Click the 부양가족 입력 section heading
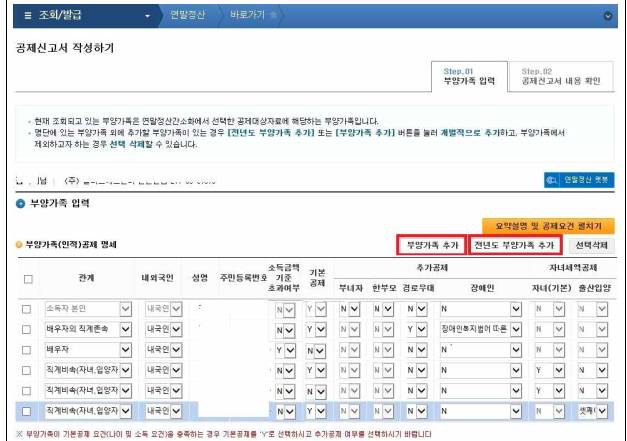The width and height of the screenshot is (627, 441). (x=60, y=204)
